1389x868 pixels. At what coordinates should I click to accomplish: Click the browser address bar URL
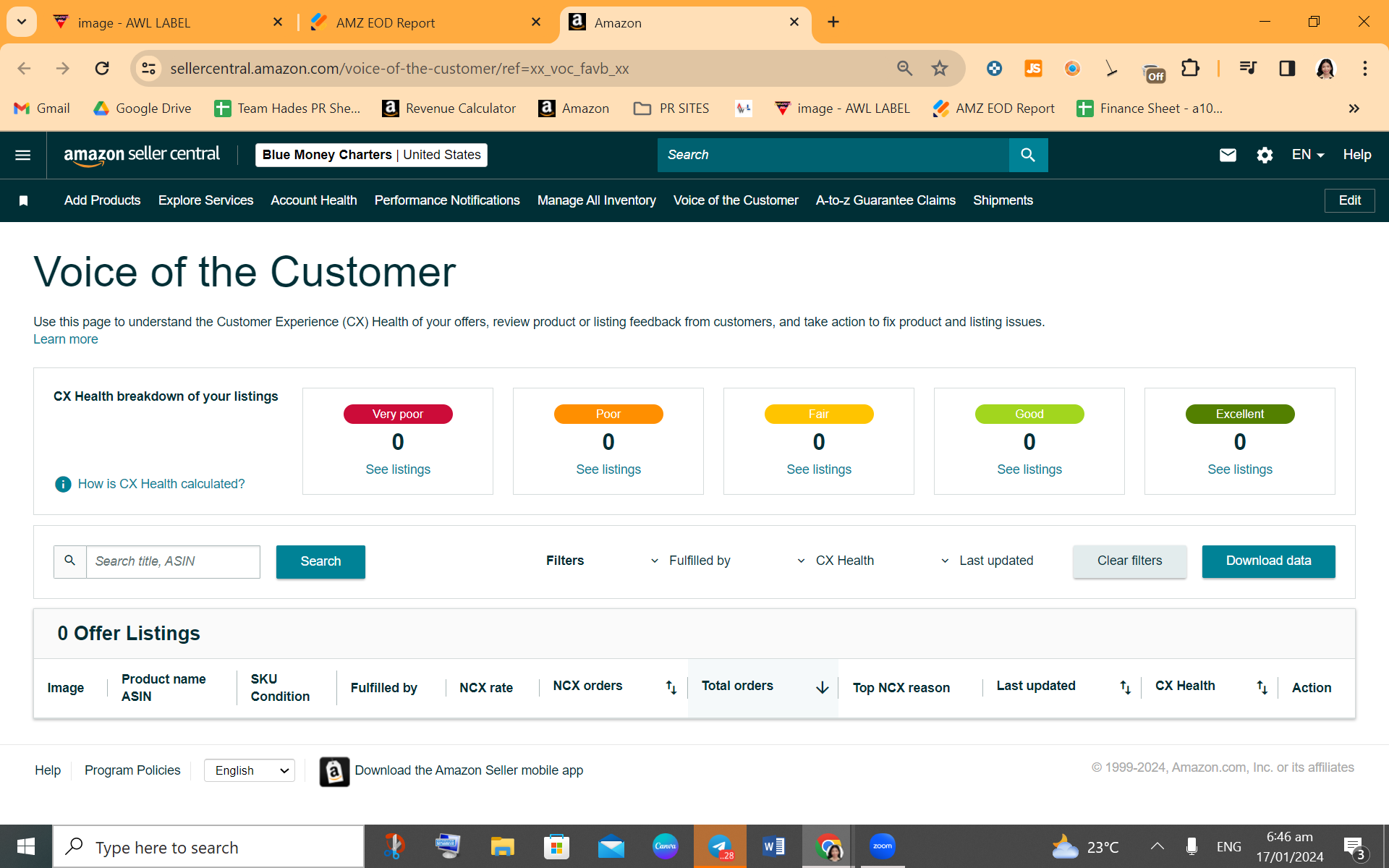tap(399, 69)
